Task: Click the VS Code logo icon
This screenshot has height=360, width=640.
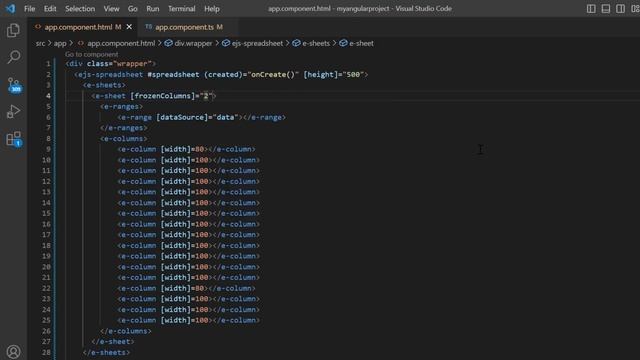Action: pyautogui.click(x=10, y=8)
